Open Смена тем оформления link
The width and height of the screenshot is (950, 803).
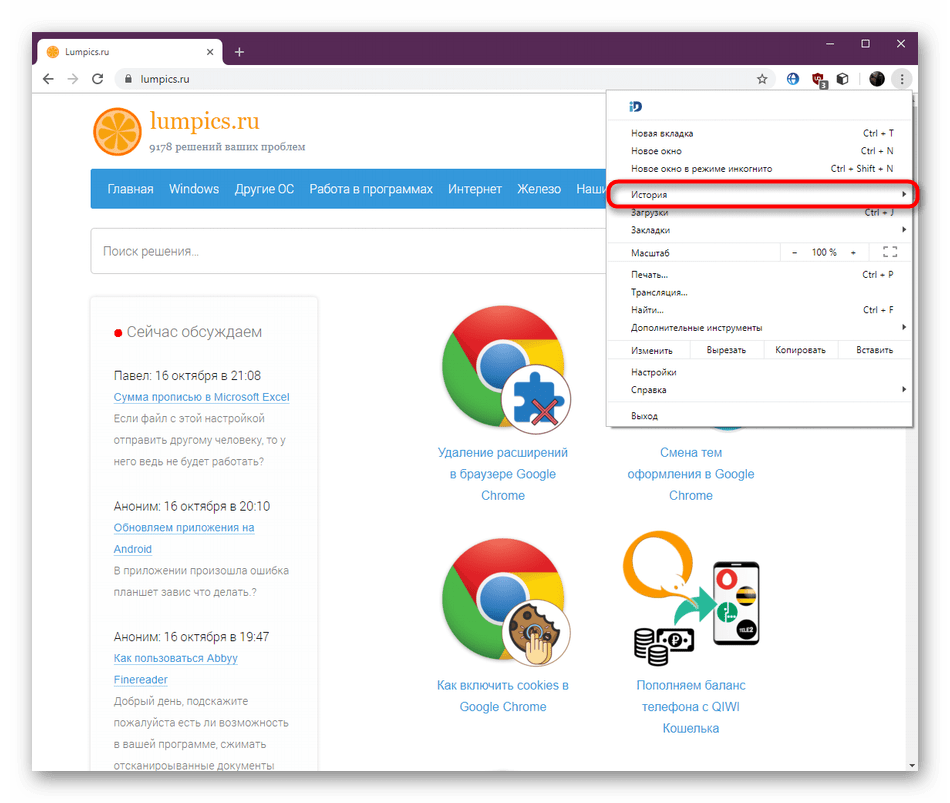pyautogui.click(x=691, y=474)
